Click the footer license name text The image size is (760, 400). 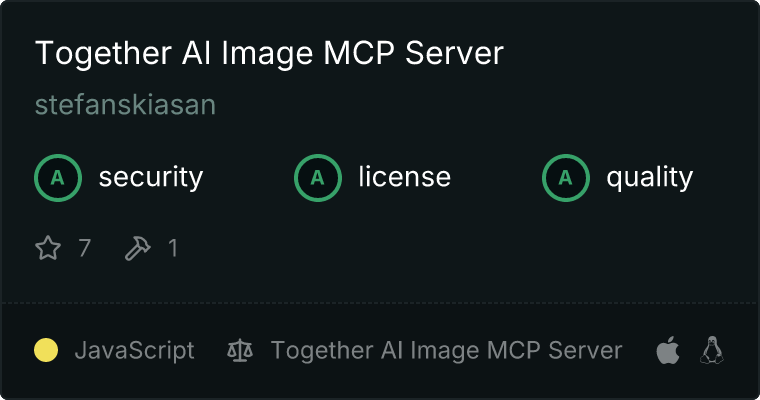(446, 351)
